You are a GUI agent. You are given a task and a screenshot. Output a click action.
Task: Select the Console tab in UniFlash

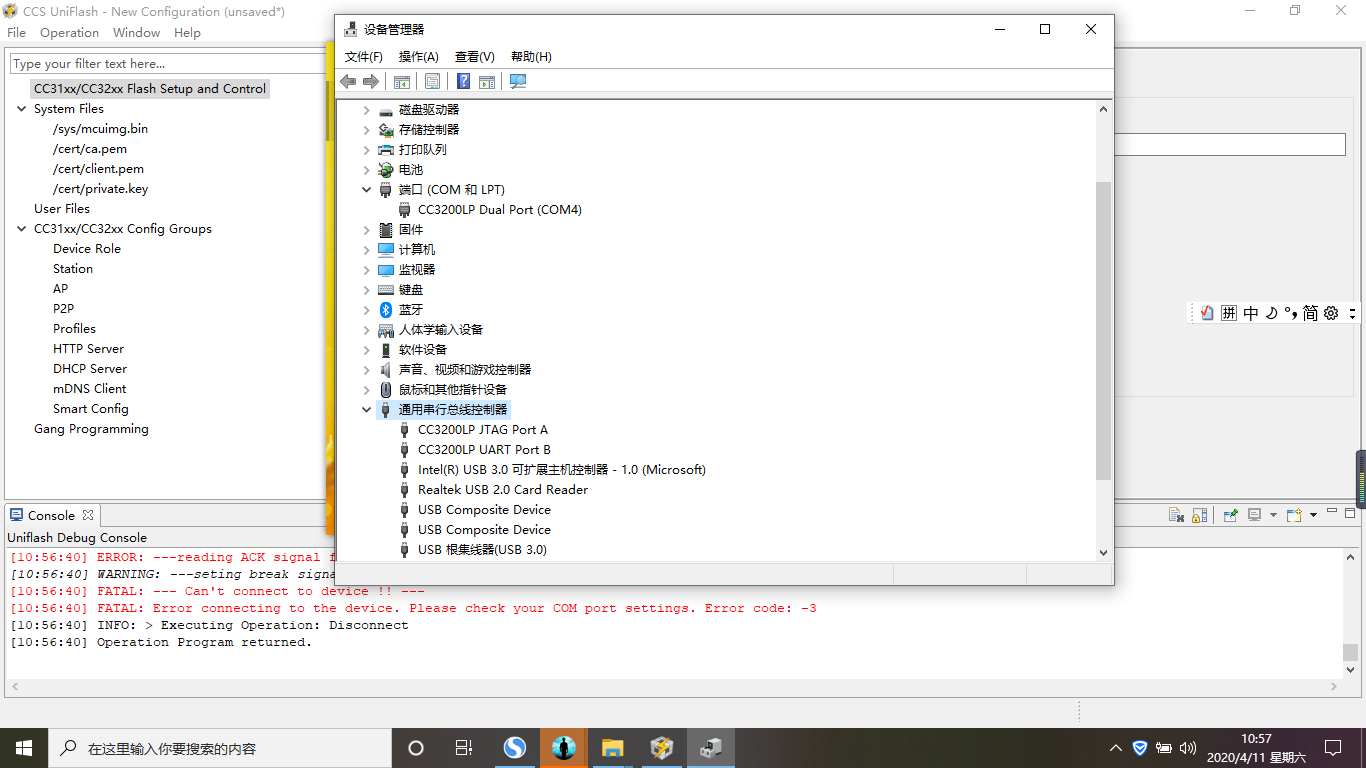[51, 516]
